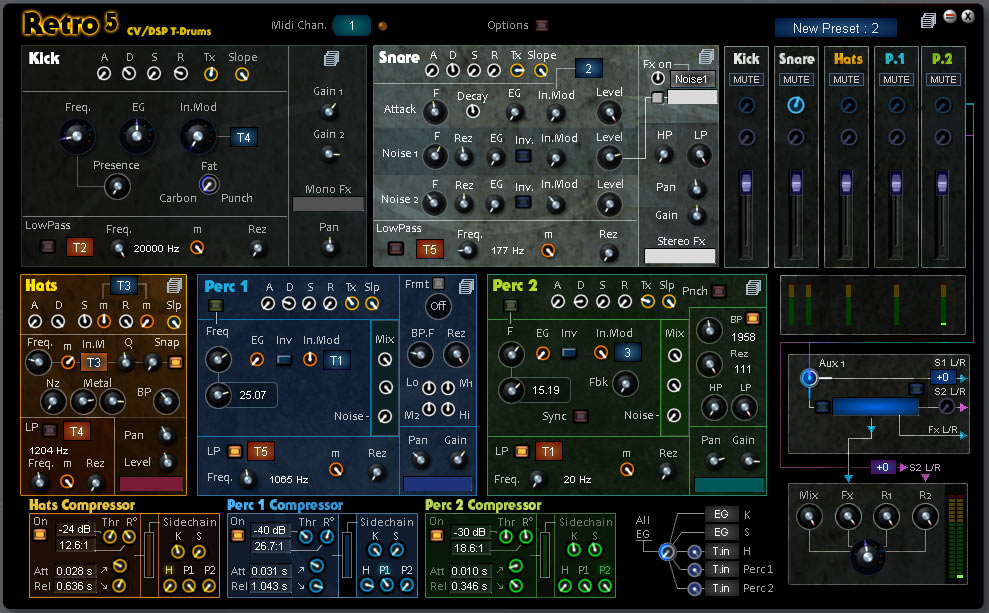Toggle the Snare LowPass on switch
This screenshot has height=613, width=989.
point(395,248)
